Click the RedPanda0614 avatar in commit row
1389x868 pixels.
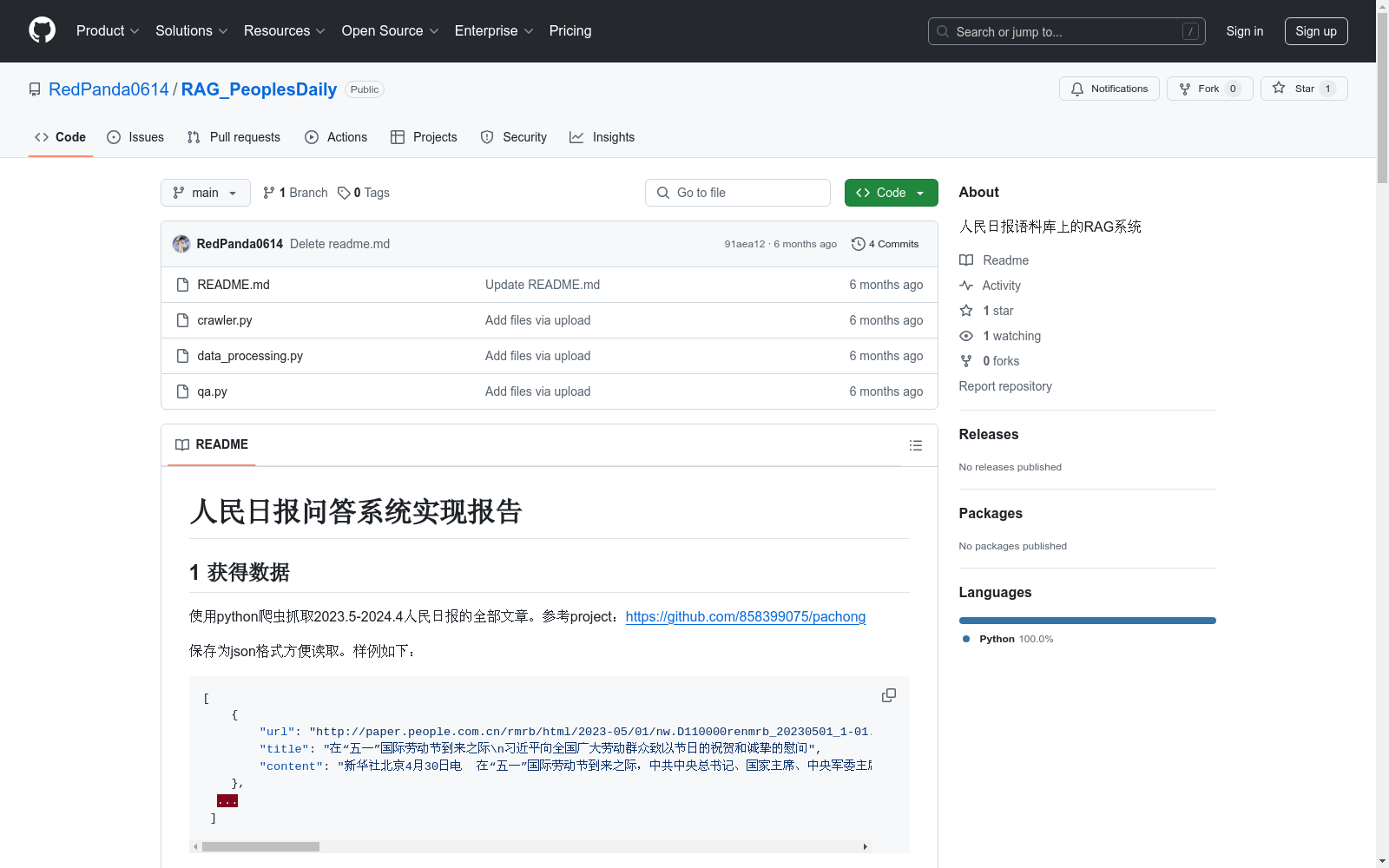click(181, 244)
